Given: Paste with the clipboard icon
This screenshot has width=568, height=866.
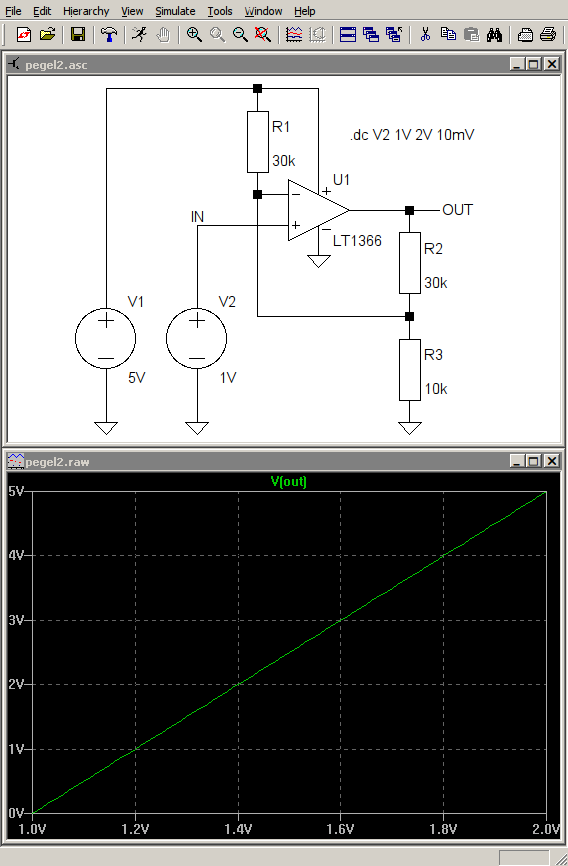Looking at the screenshot, I should [x=471, y=35].
